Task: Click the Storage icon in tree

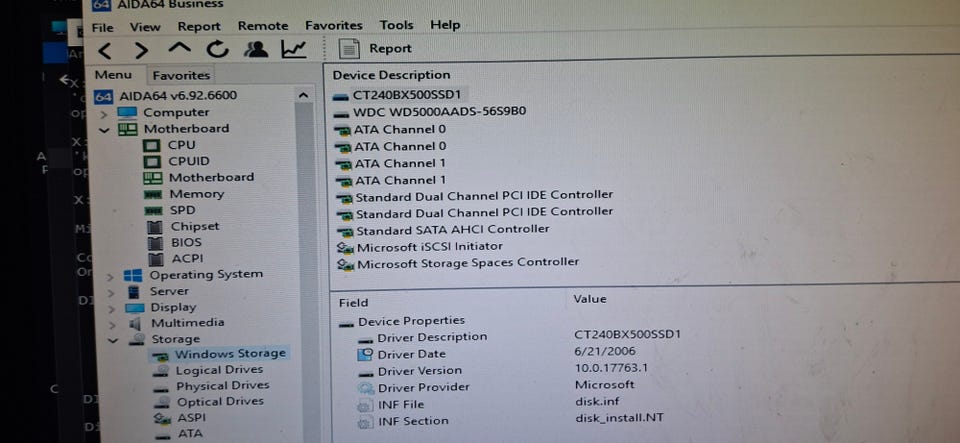Action: [137, 340]
